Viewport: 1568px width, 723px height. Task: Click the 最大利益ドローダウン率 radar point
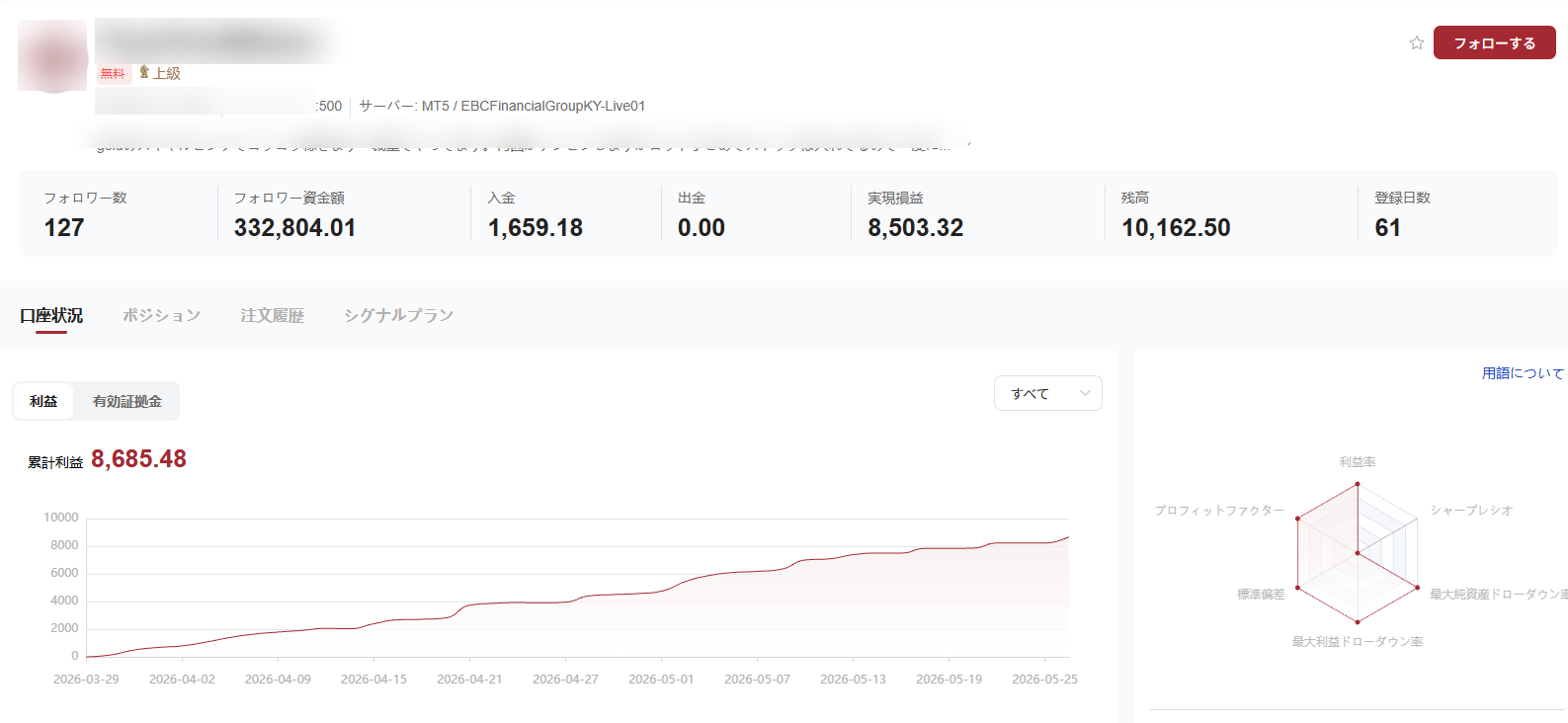click(1358, 622)
